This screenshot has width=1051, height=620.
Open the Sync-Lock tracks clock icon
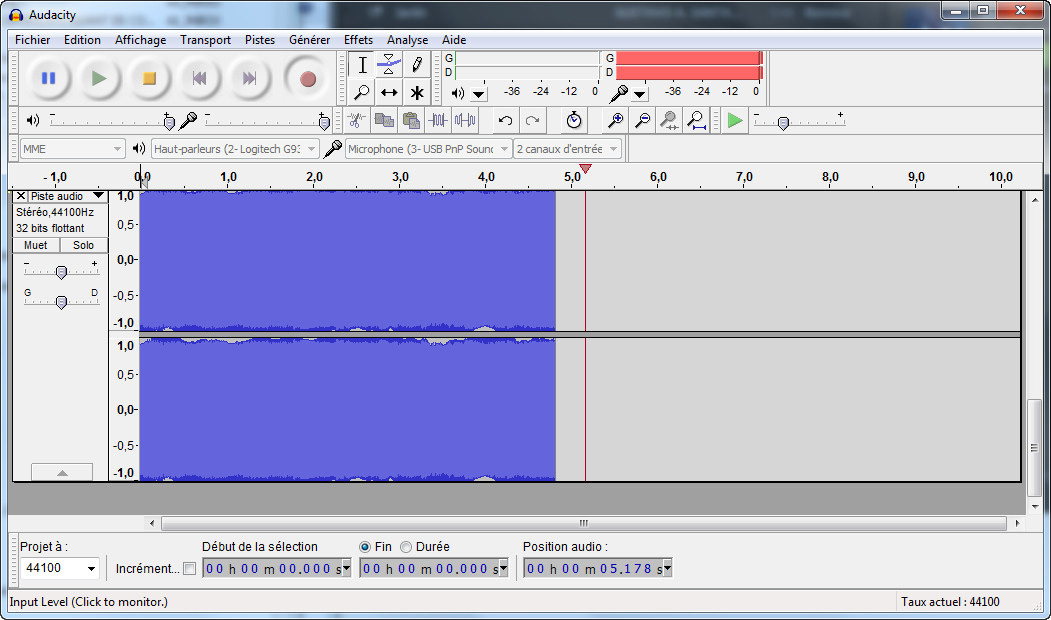pyautogui.click(x=574, y=121)
